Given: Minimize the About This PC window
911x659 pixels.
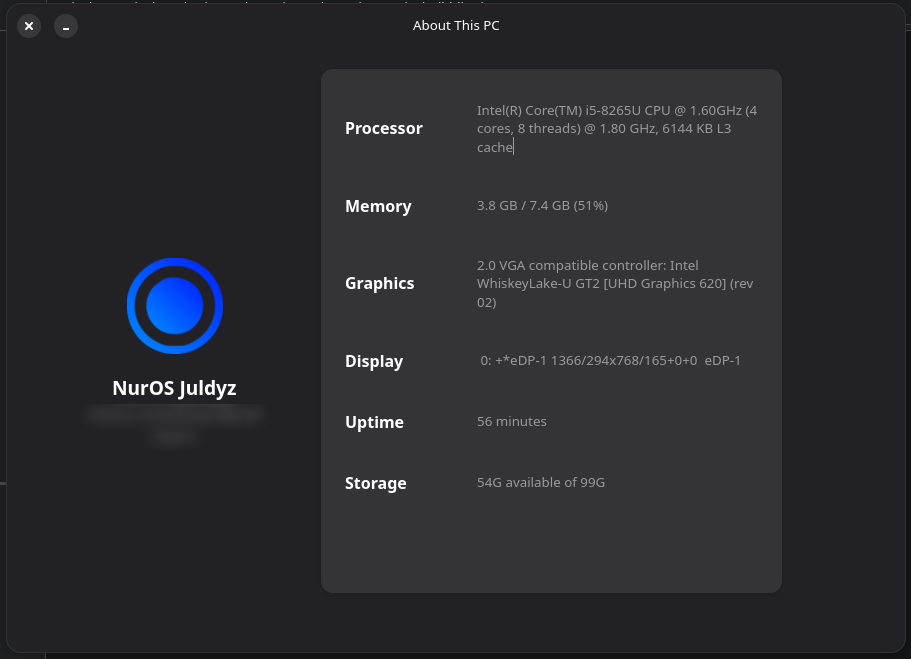Looking at the screenshot, I should click(x=66, y=26).
